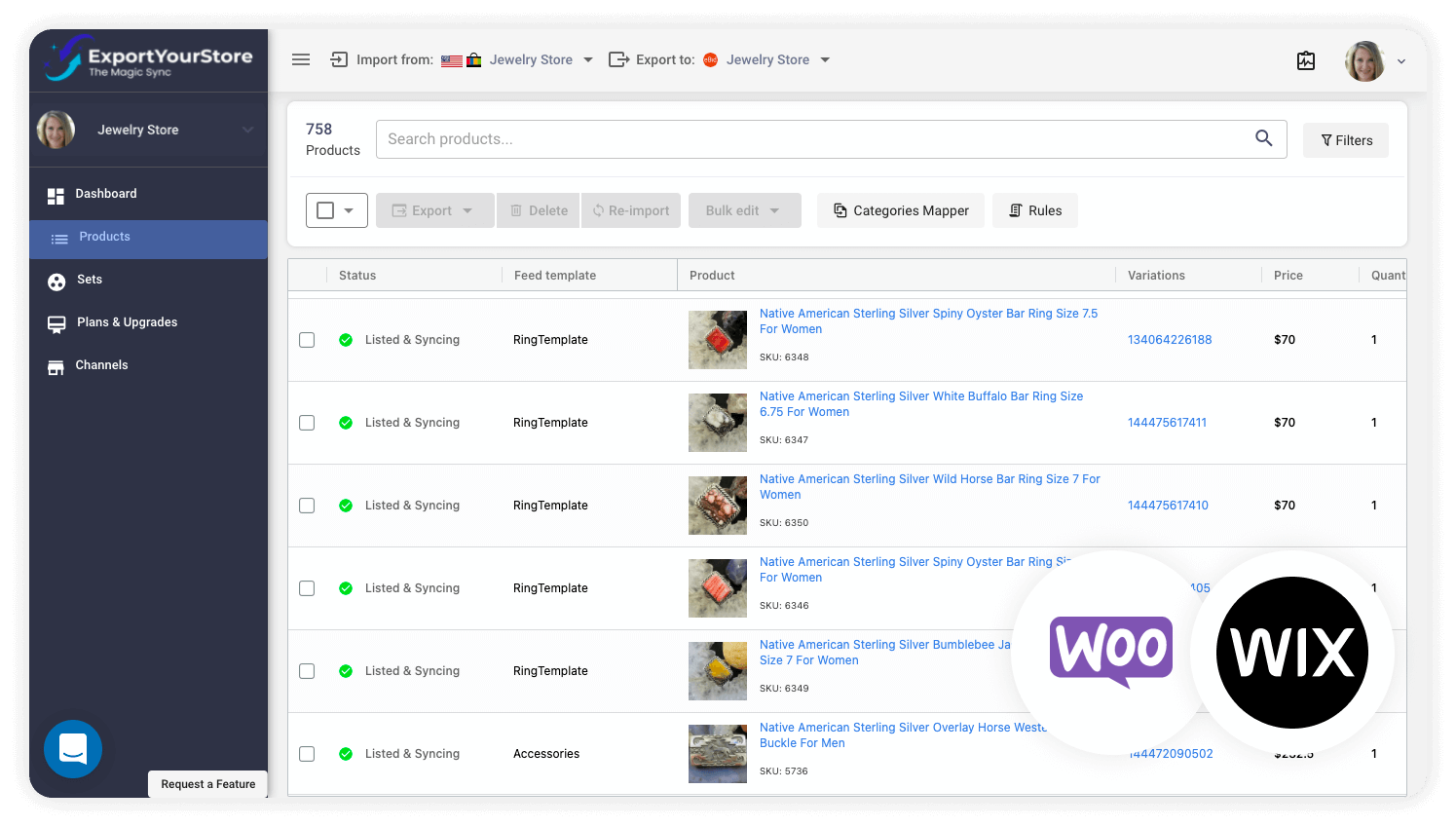1456x827 pixels.
Task: Click the Listed & Syncing status dot for SKU 6350
Action: tap(346, 506)
